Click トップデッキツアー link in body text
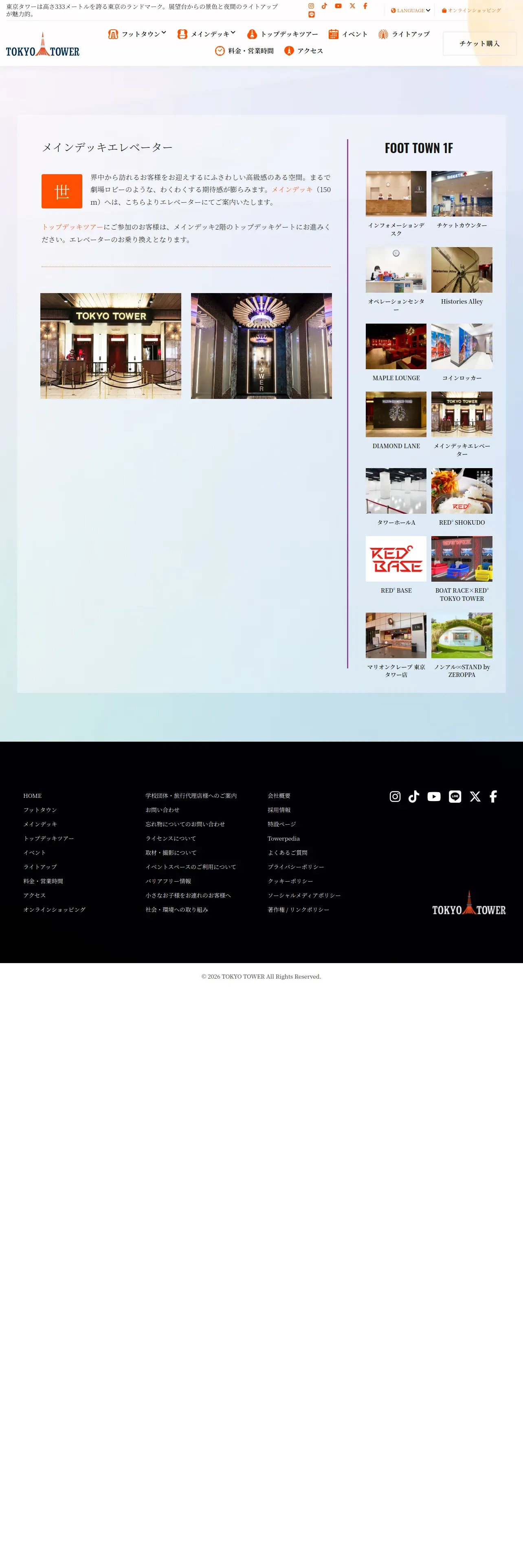Image resolution: width=523 pixels, height=1568 pixels. click(x=73, y=227)
